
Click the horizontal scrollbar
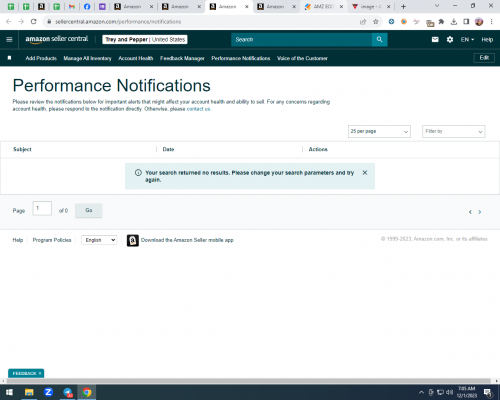click(248, 381)
